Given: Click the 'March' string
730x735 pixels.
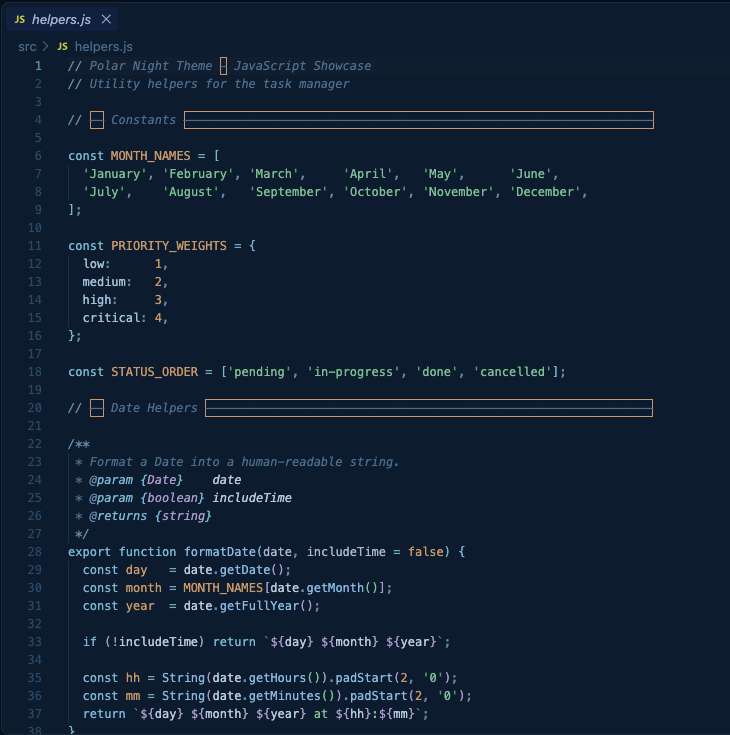Looking at the screenshot, I should point(274,174).
